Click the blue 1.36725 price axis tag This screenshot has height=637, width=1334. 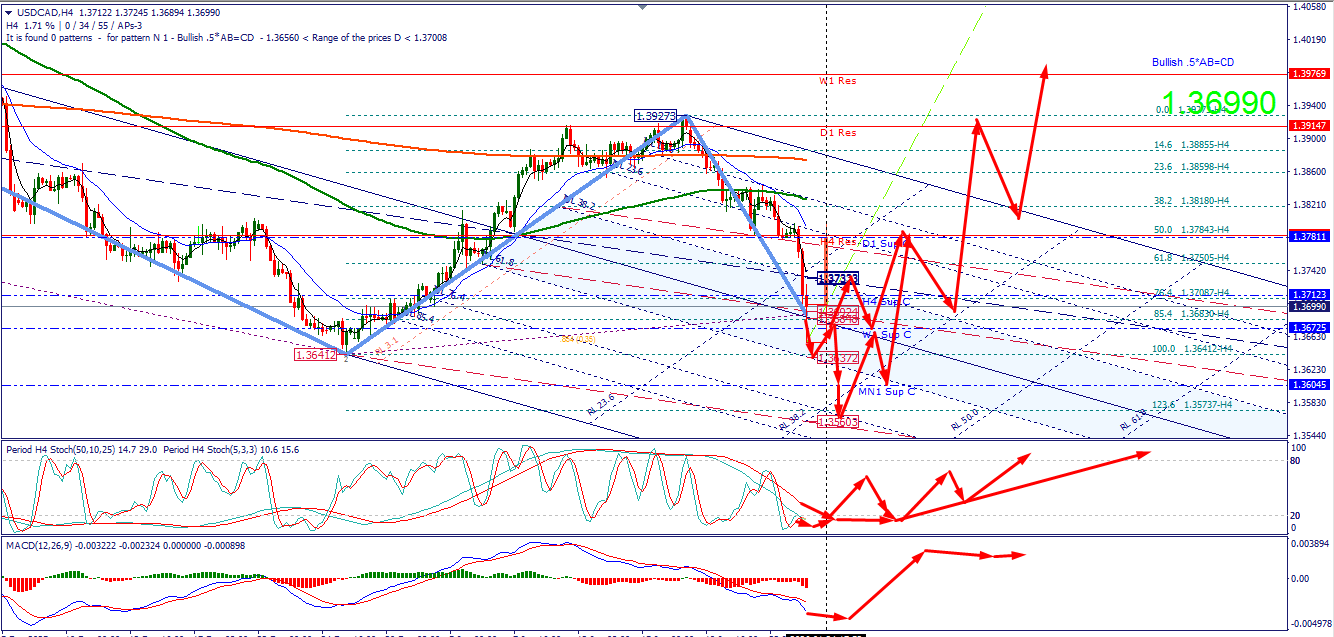[1309, 328]
